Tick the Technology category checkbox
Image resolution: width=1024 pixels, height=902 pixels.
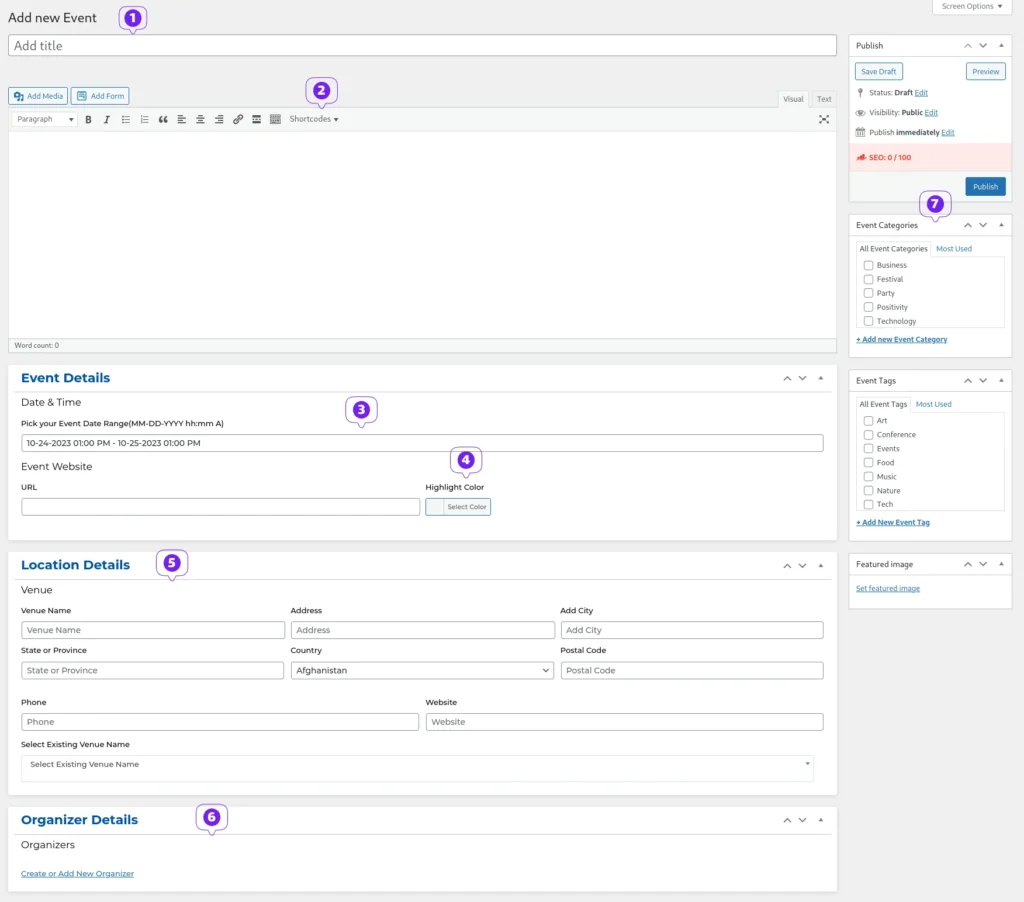[x=868, y=321]
